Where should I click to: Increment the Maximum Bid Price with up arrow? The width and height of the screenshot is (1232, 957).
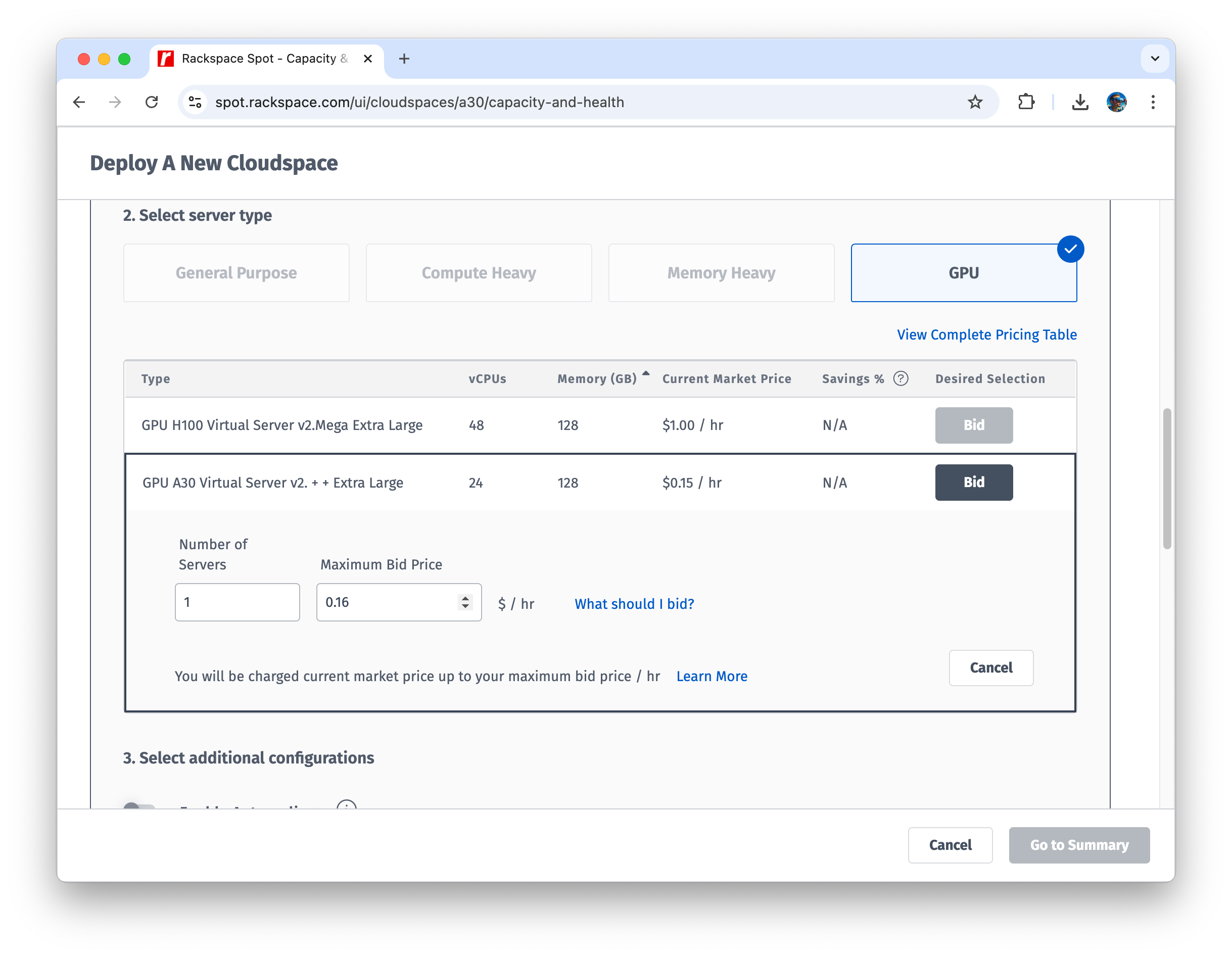[x=464, y=597]
